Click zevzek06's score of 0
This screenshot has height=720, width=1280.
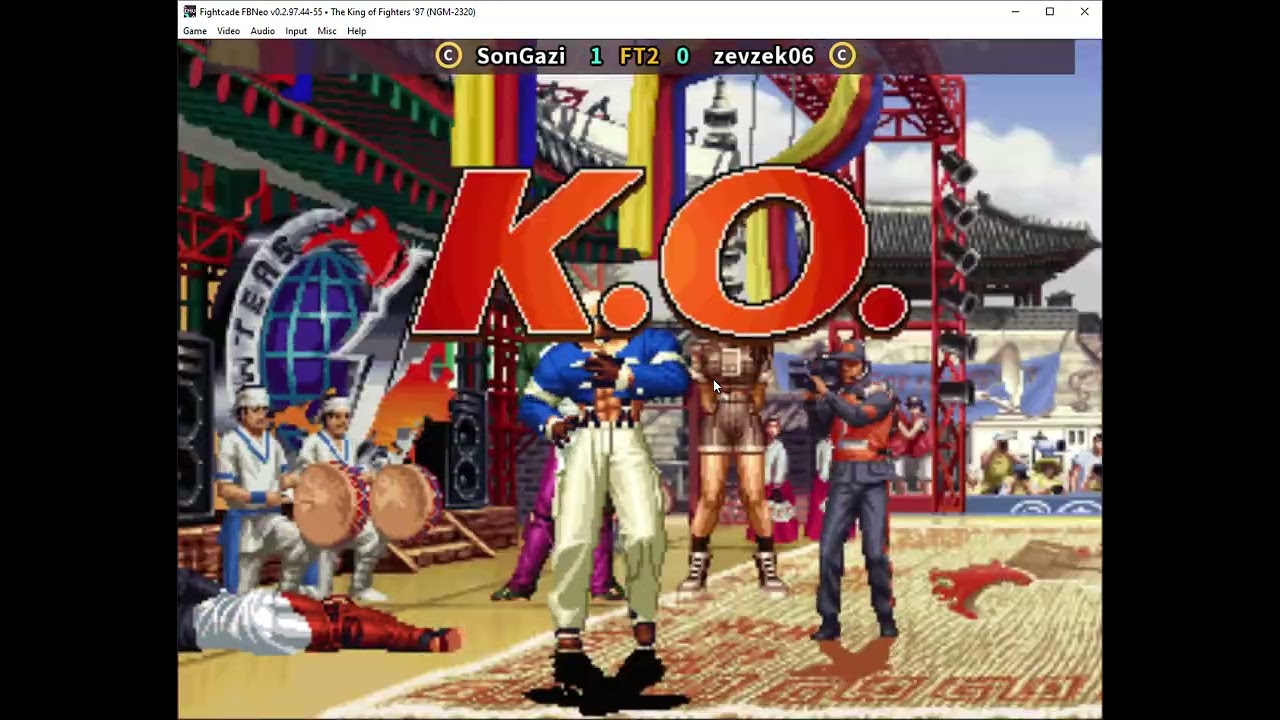(x=682, y=56)
